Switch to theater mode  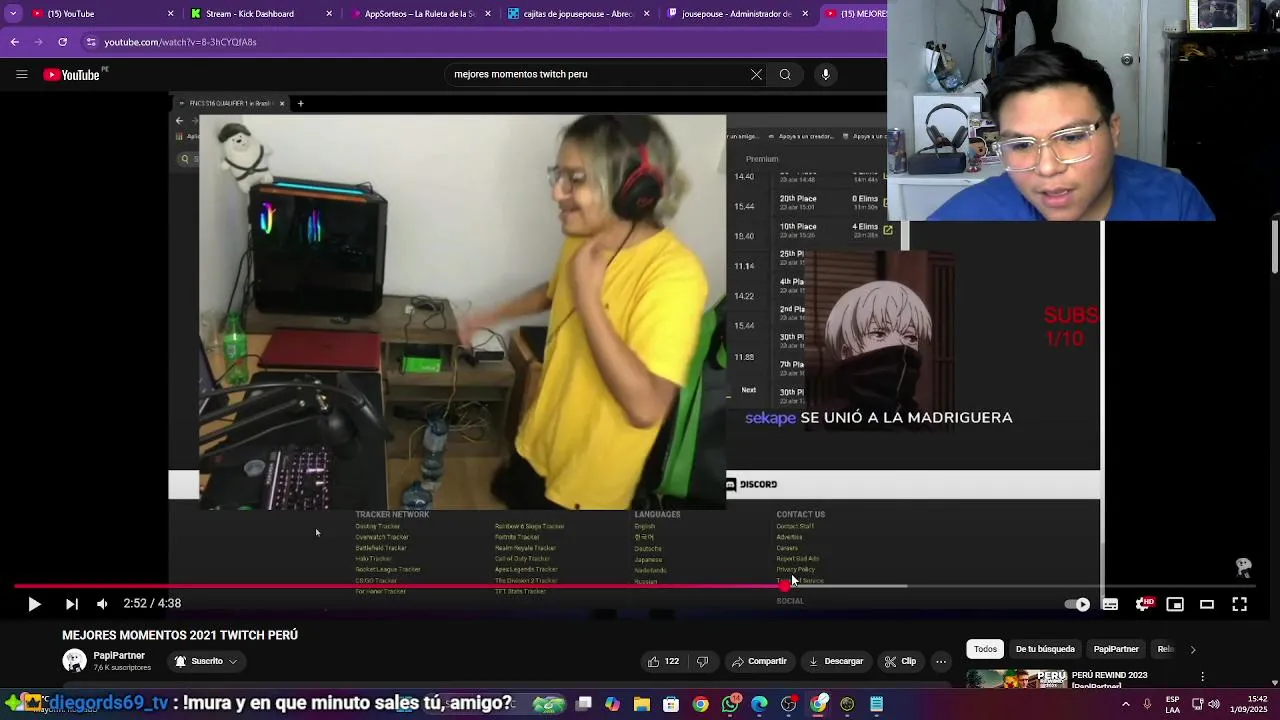coord(1207,604)
